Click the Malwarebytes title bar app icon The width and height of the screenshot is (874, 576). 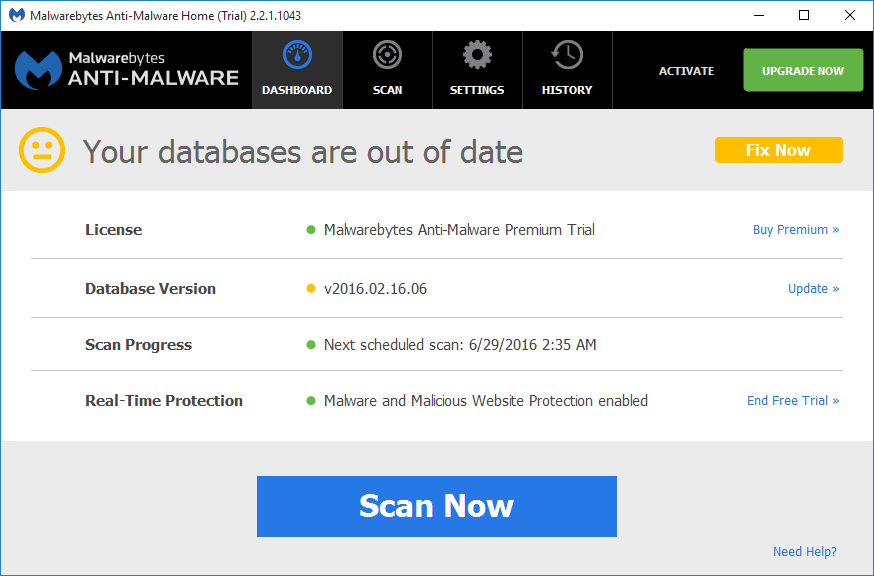click(17, 15)
